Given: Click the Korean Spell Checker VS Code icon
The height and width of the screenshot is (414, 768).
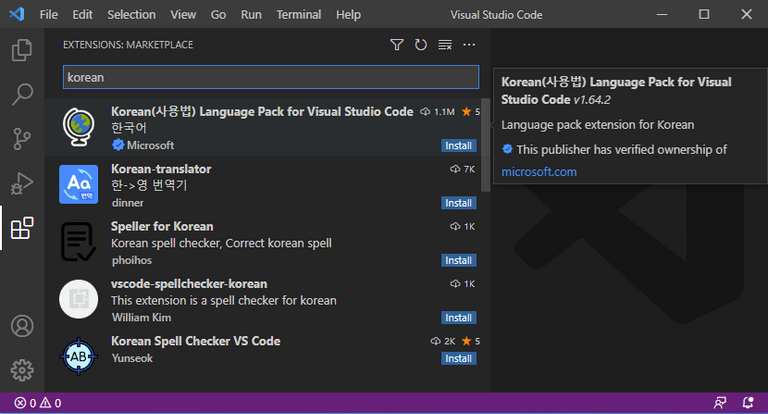Looking at the screenshot, I should (78, 356).
